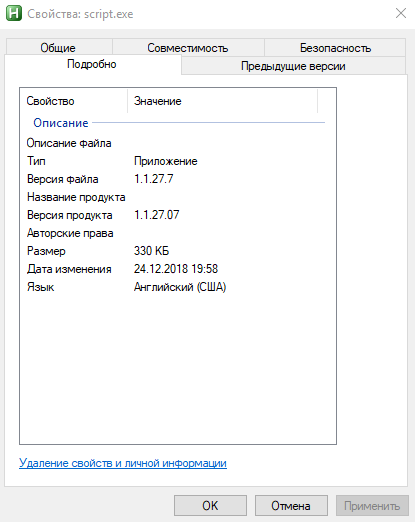The height and width of the screenshot is (522, 415).
Task: Select the Название продукта row
Action: tap(178, 197)
